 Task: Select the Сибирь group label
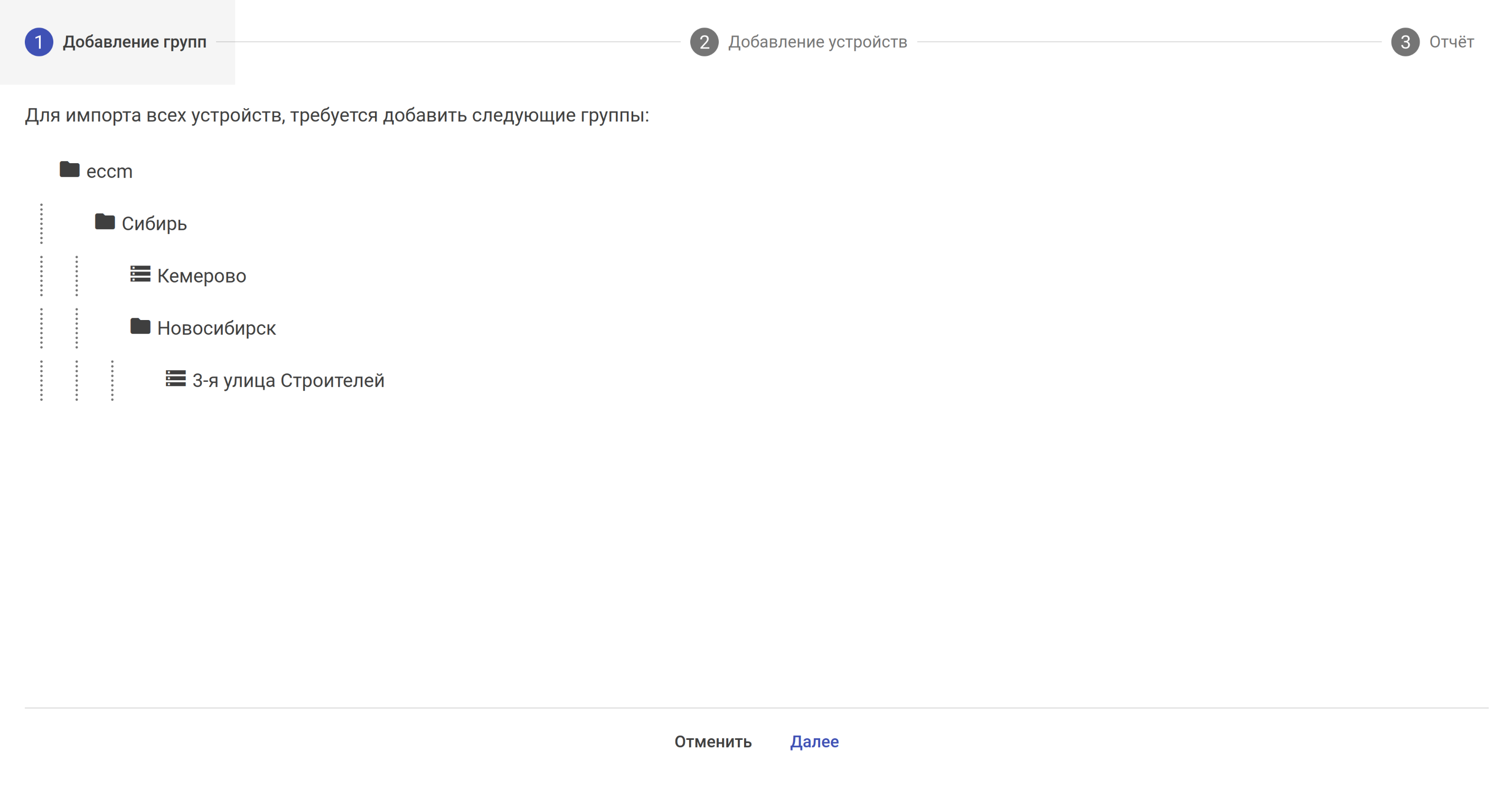(x=154, y=224)
